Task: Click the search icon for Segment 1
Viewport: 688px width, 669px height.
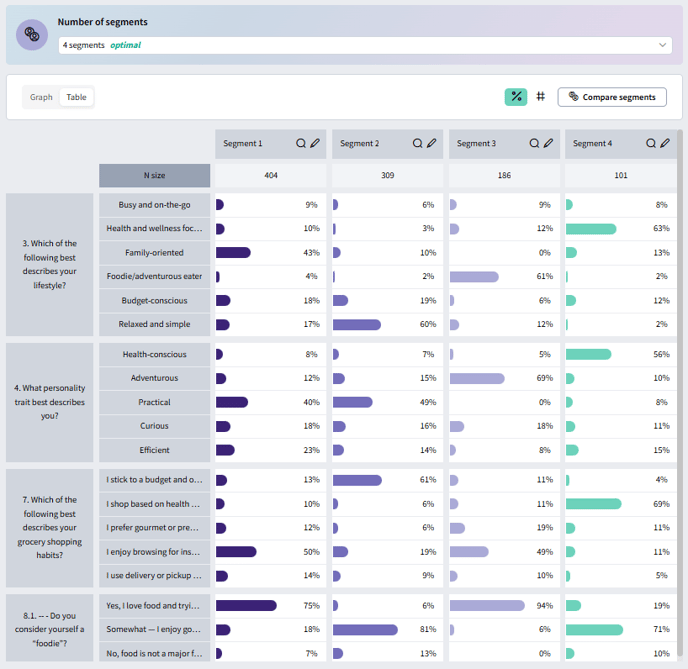Action: click(301, 144)
